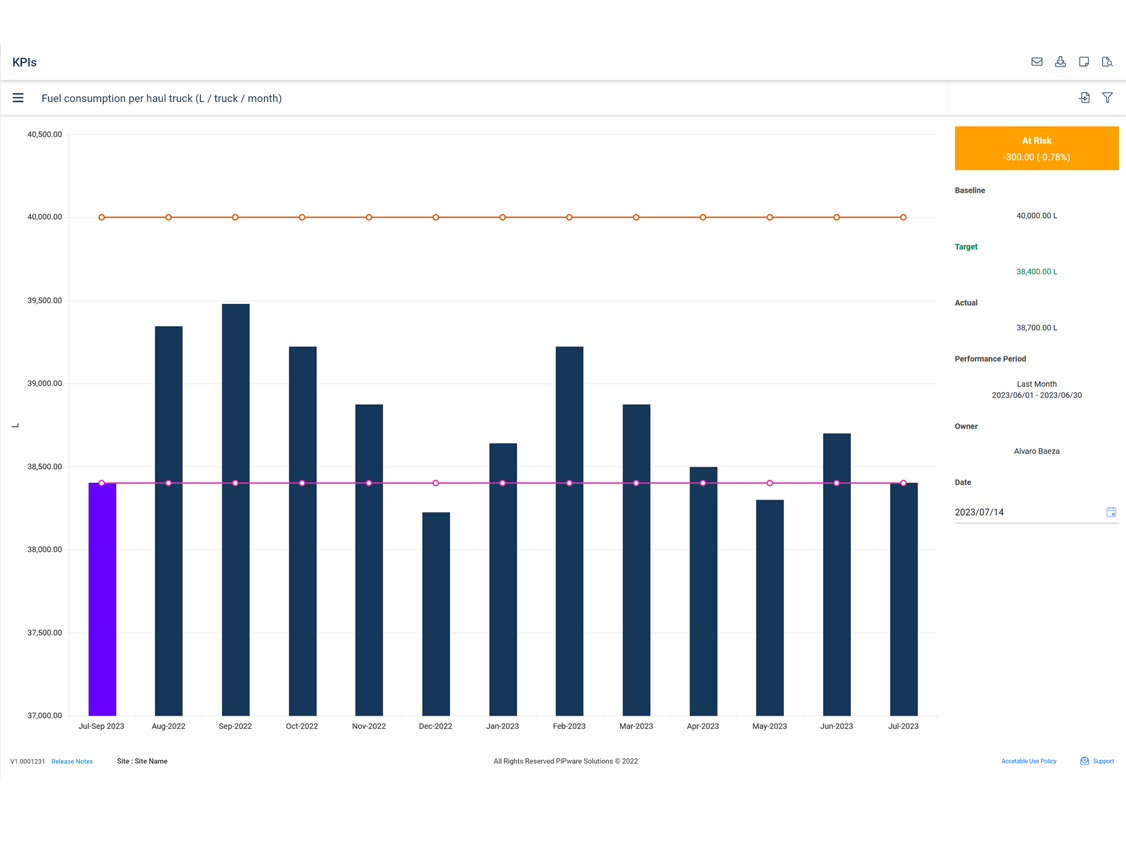The image size is (1126, 844).
Task: Open the calendar picker next to the date
Action: tap(1110, 511)
